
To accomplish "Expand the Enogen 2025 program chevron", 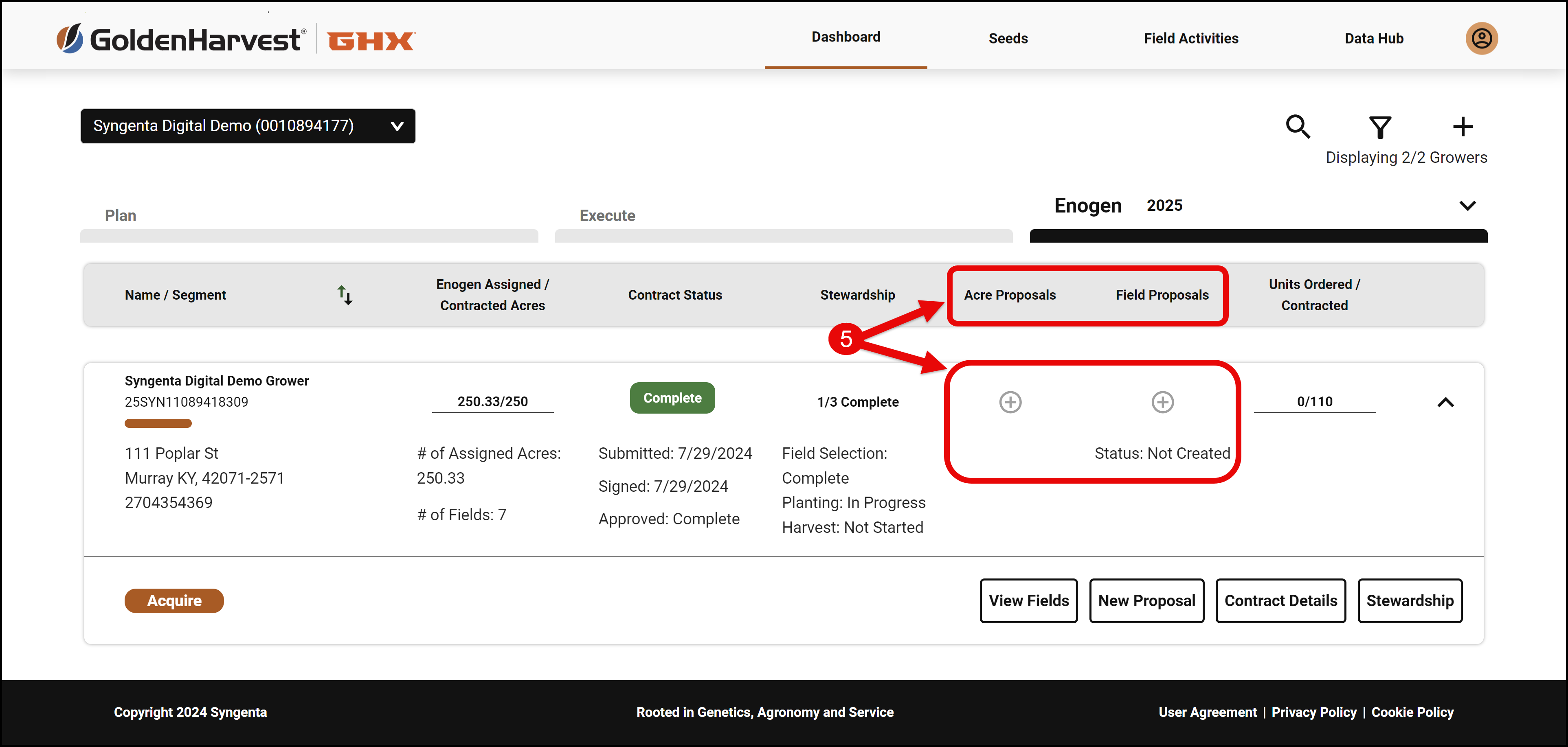I will pos(1467,206).
